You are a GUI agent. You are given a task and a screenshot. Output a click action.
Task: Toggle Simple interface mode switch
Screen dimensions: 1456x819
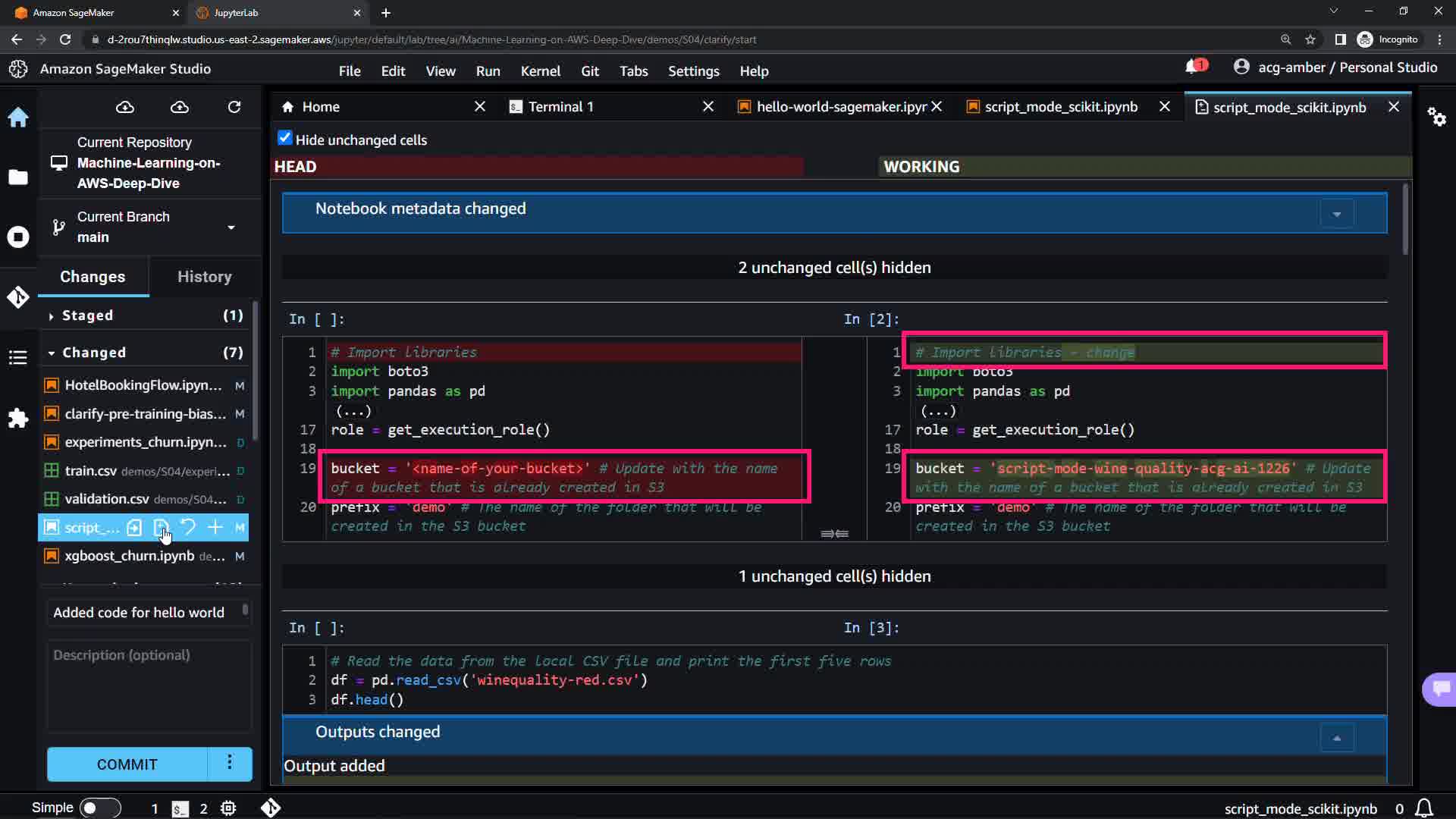click(x=100, y=808)
